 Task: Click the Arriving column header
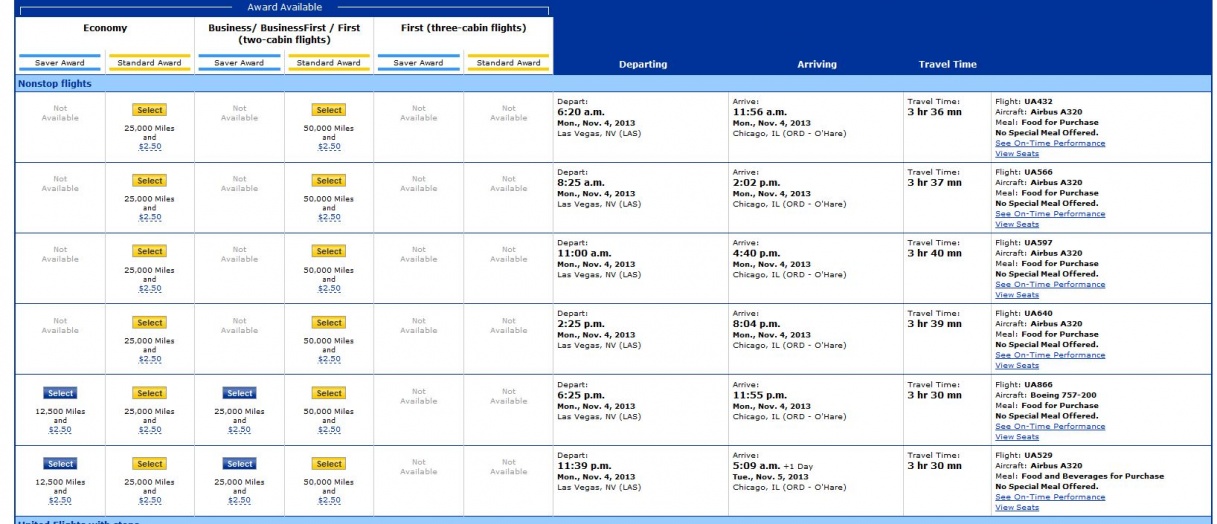coord(817,65)
